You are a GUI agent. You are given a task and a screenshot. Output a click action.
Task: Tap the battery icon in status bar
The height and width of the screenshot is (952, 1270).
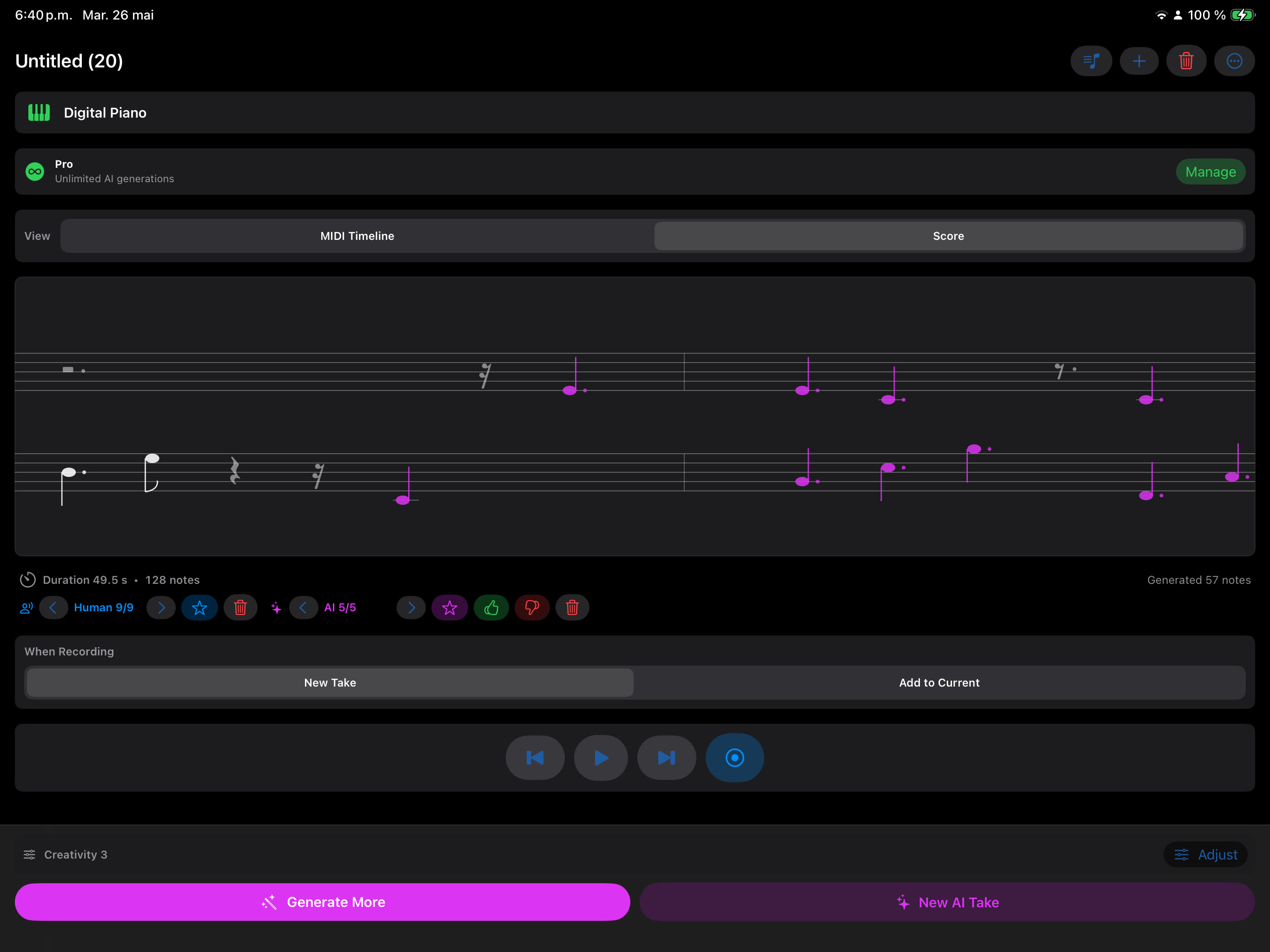coord(1243,15)
